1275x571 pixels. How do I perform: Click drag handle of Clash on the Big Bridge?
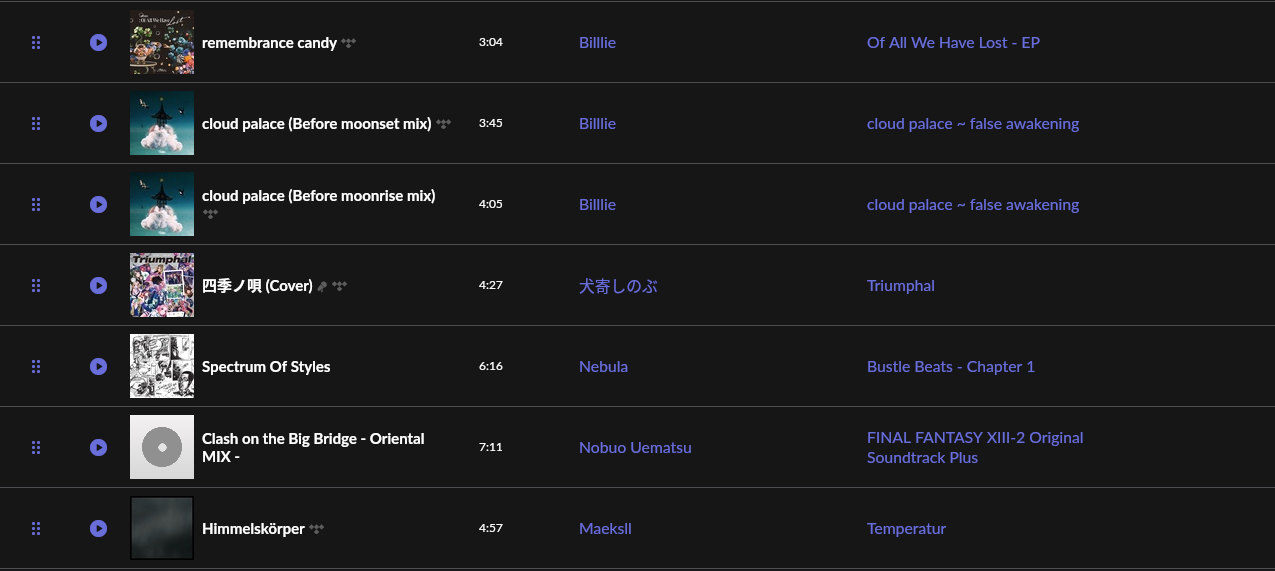tap(36, 447)
